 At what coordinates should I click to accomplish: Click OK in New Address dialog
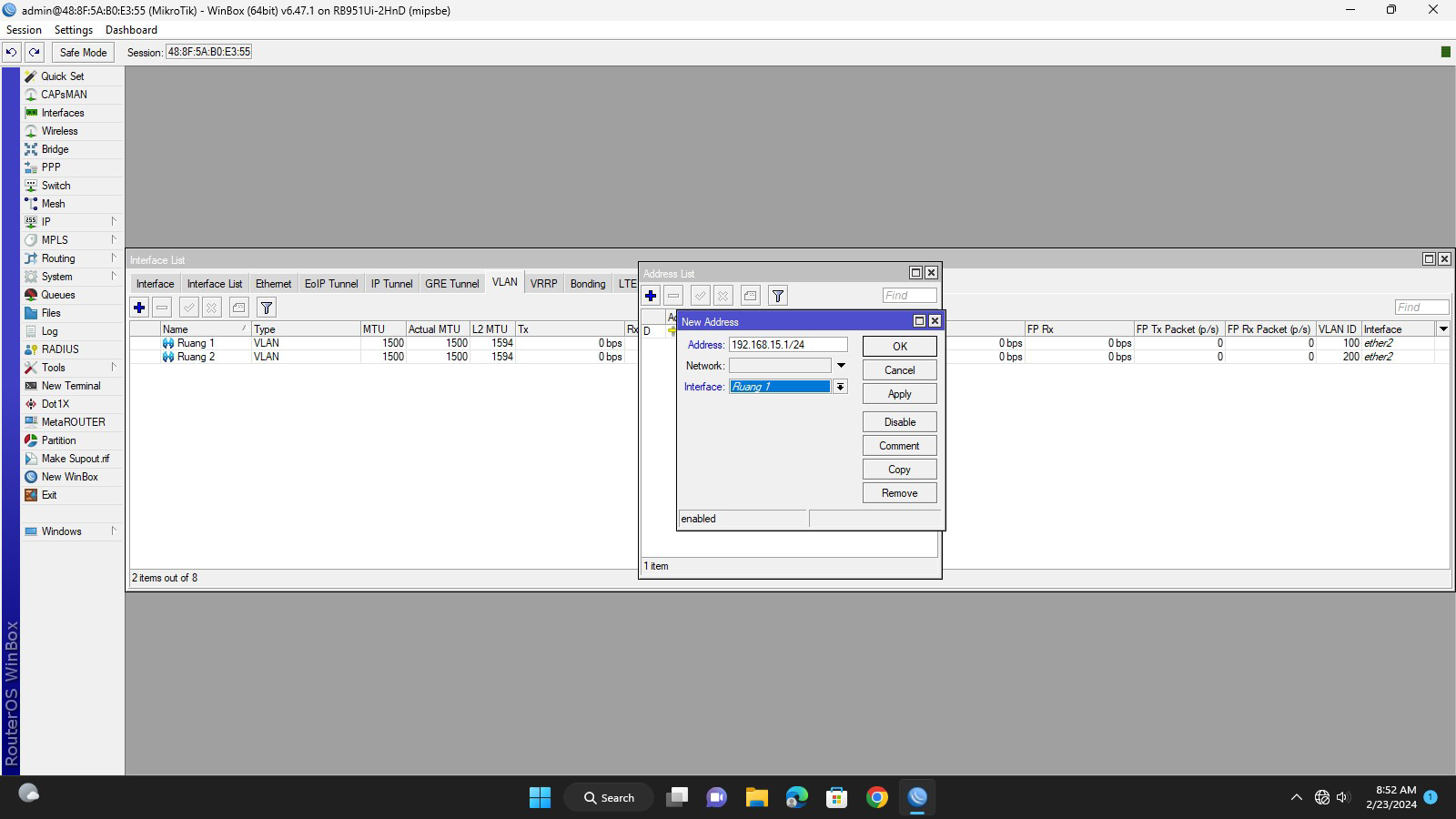tap(899, 346)
